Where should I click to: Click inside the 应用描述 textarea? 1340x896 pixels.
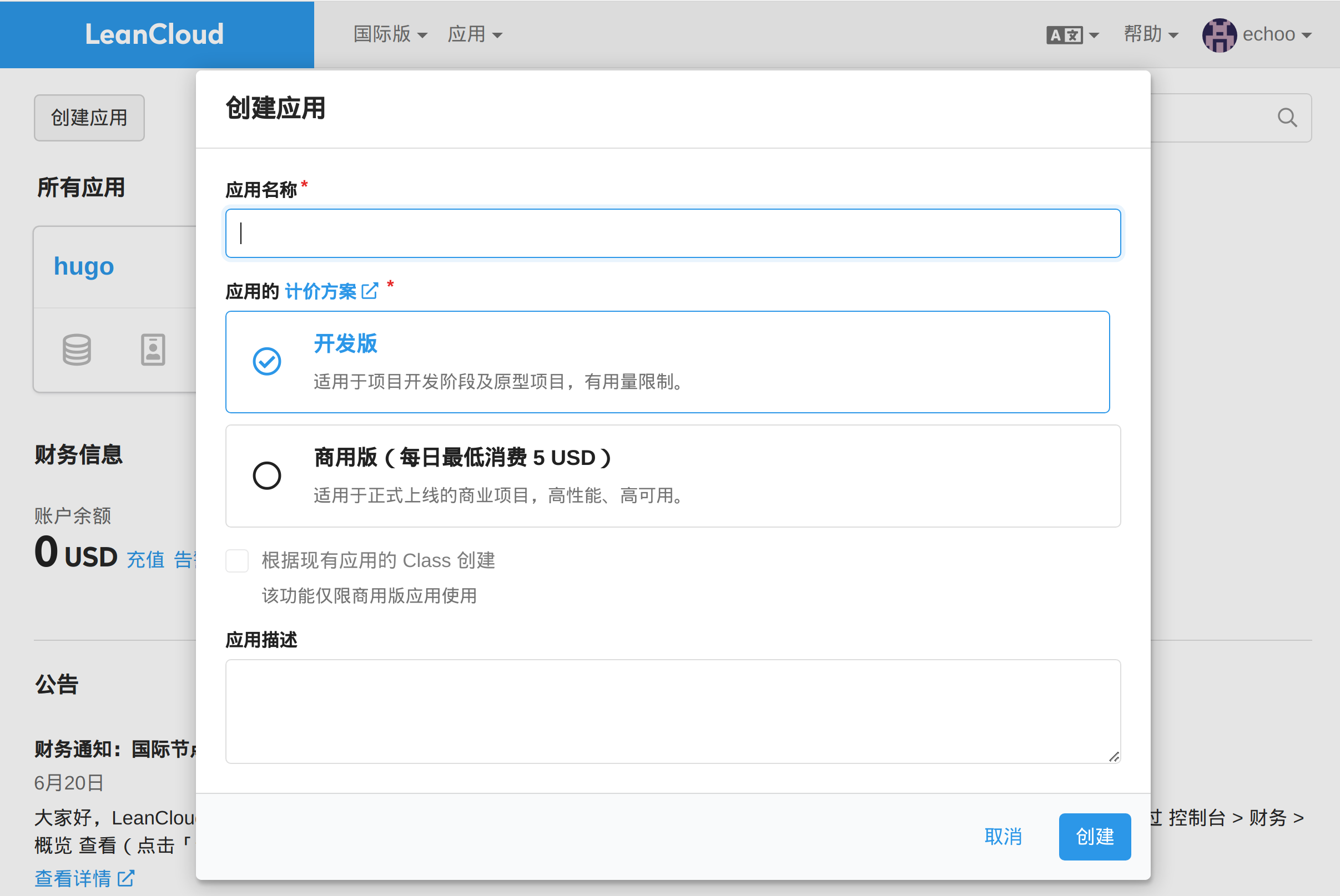[x=672, y=711]
